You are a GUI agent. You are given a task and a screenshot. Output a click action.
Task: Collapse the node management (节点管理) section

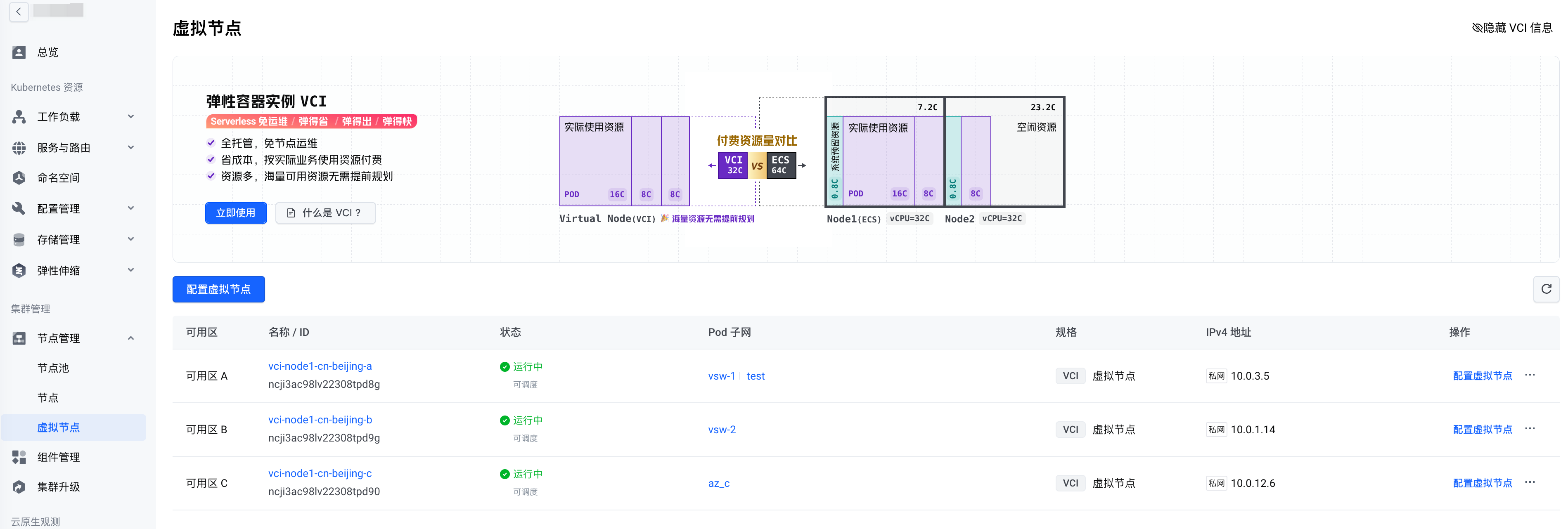(131, 338)
